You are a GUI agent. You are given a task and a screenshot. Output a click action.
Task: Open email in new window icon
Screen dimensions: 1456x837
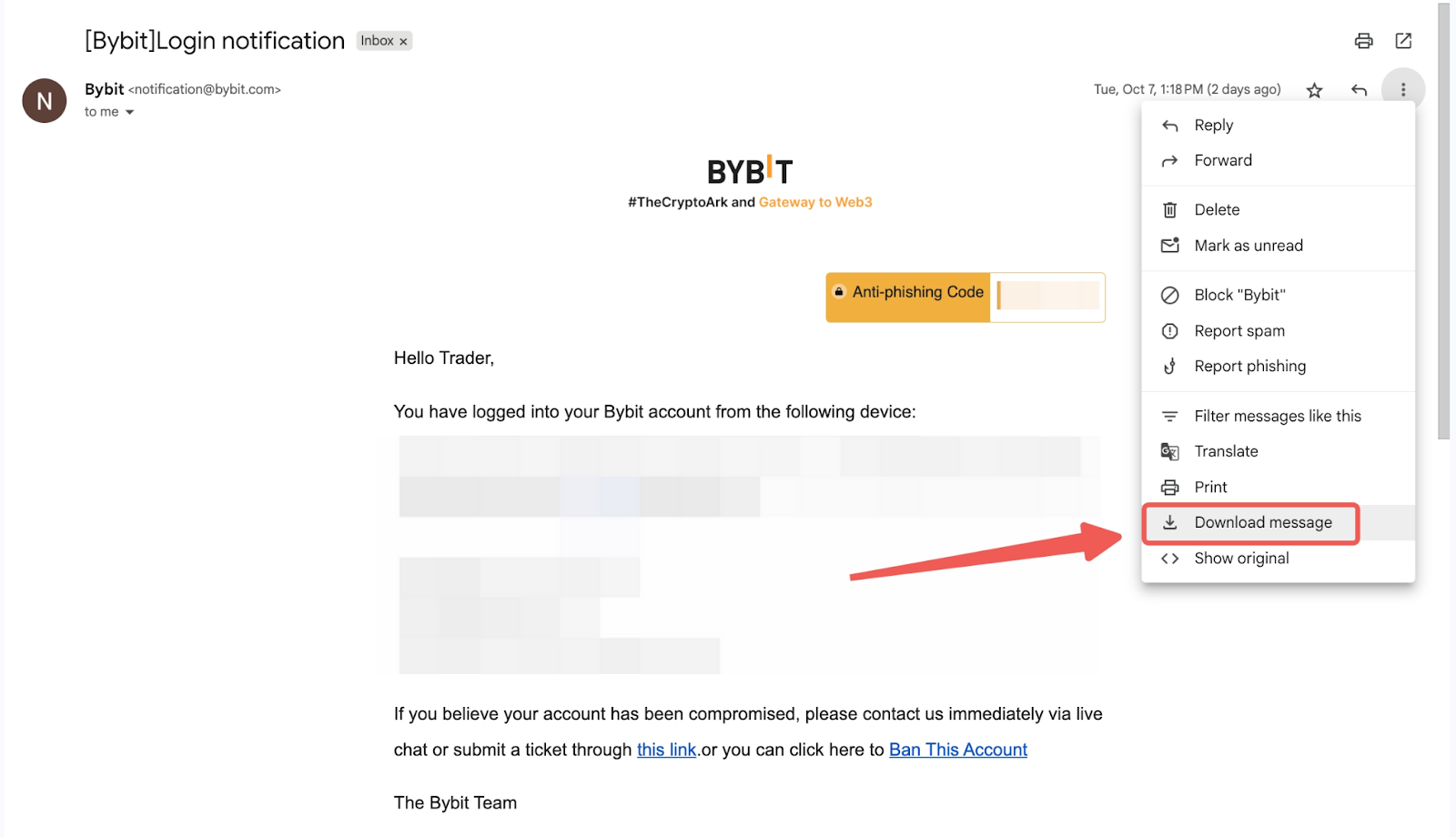[1403, 41]
